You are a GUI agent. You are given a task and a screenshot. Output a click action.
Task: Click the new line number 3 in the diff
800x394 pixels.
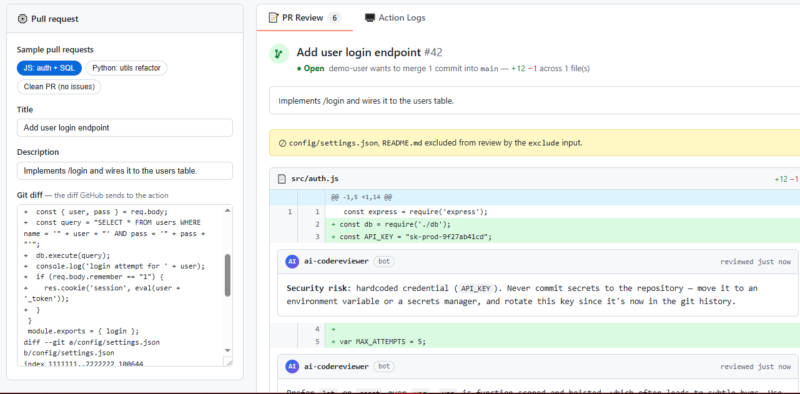tap(317, 237)
